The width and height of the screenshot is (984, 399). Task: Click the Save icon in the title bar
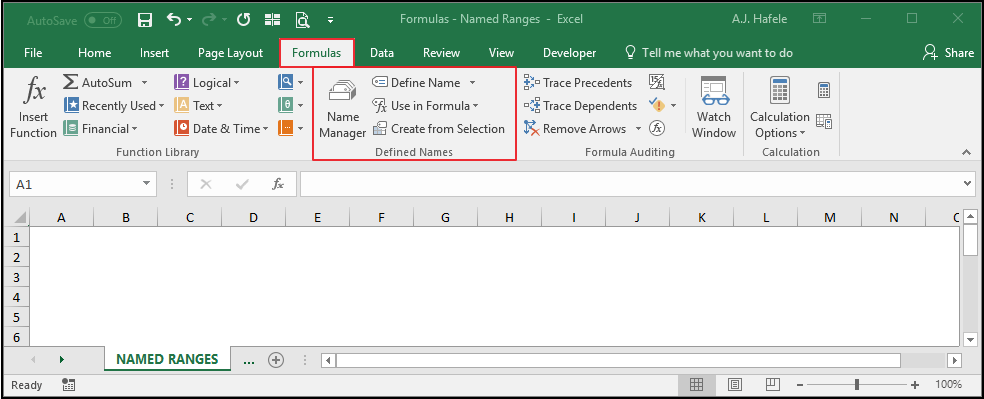point(145,20)
